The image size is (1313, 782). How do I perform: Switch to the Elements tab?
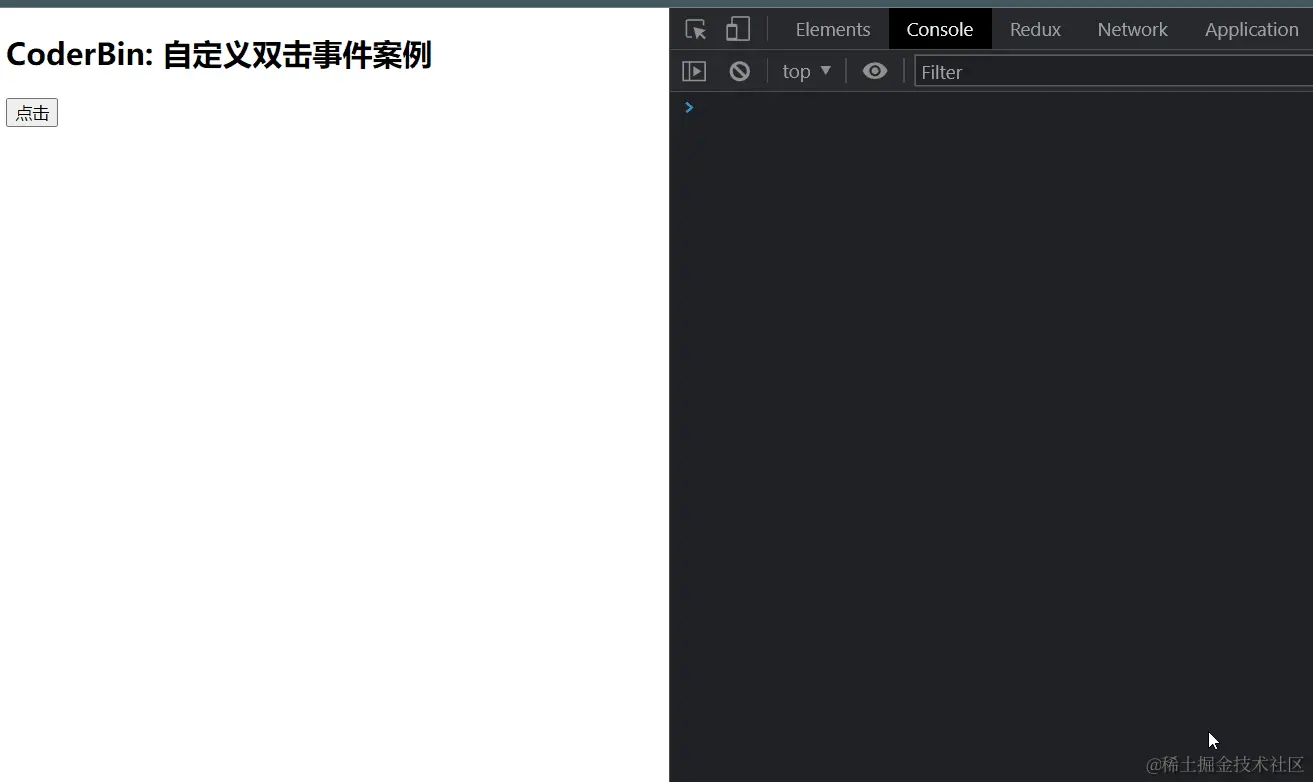point(833,29)
